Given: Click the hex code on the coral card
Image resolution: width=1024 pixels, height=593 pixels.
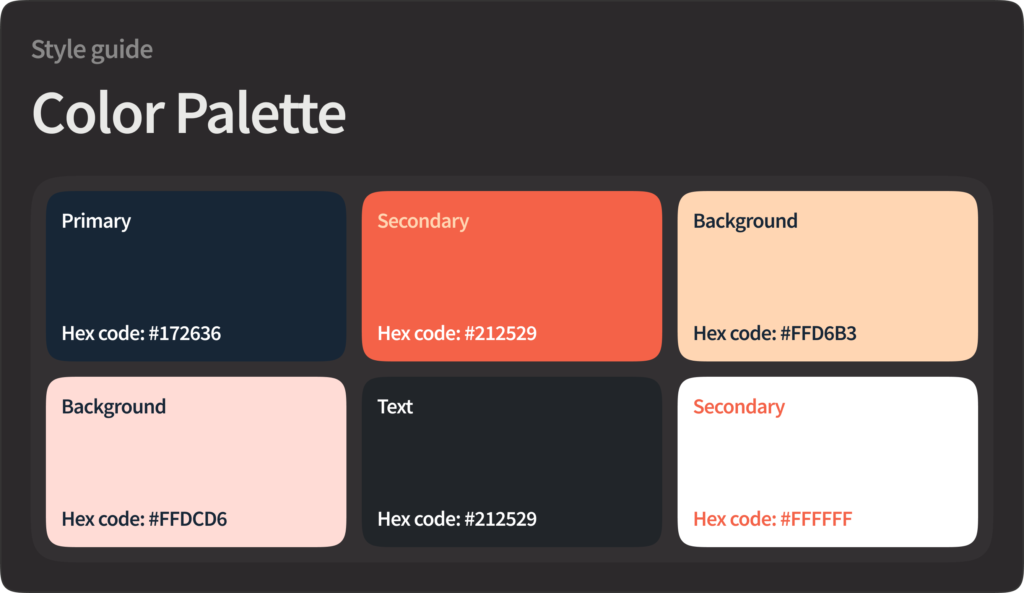Looking at the screenshot, I should pyautogui.click(x=457, y=333).
